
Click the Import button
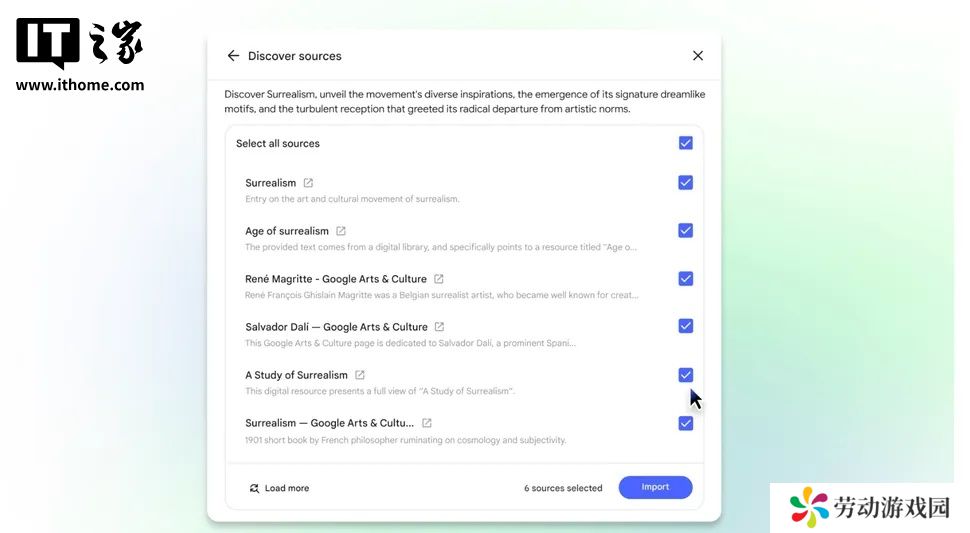[655, 487]
